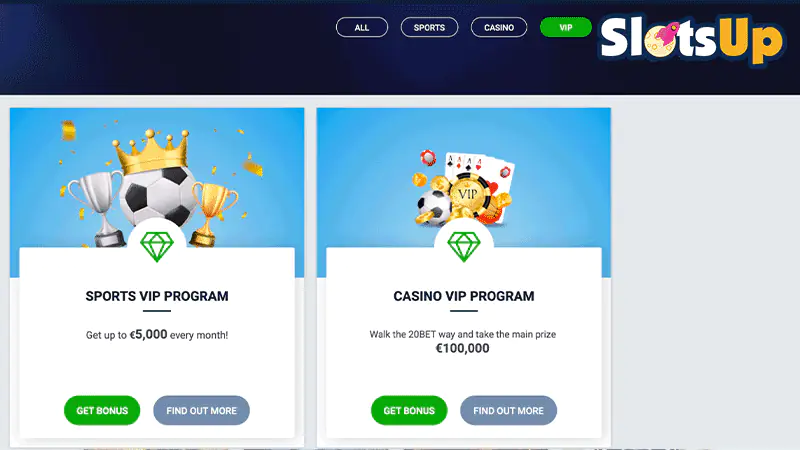Image resolution: width=800 pixels, height=450 pixels.
Task: Click the gold crown on the soccer ball
Action: point(152,151)
